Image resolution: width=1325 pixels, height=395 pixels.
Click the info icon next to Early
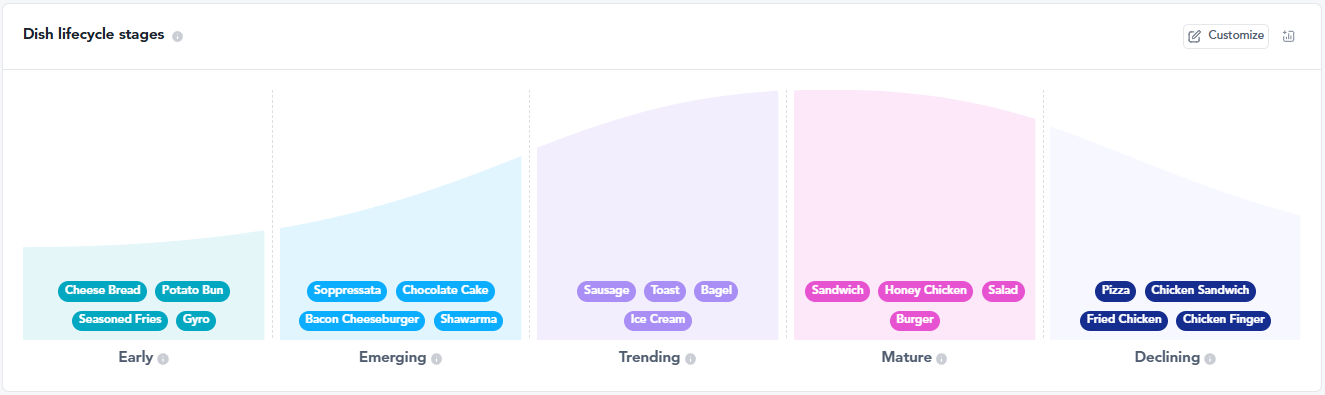click(x=163, y=358)
